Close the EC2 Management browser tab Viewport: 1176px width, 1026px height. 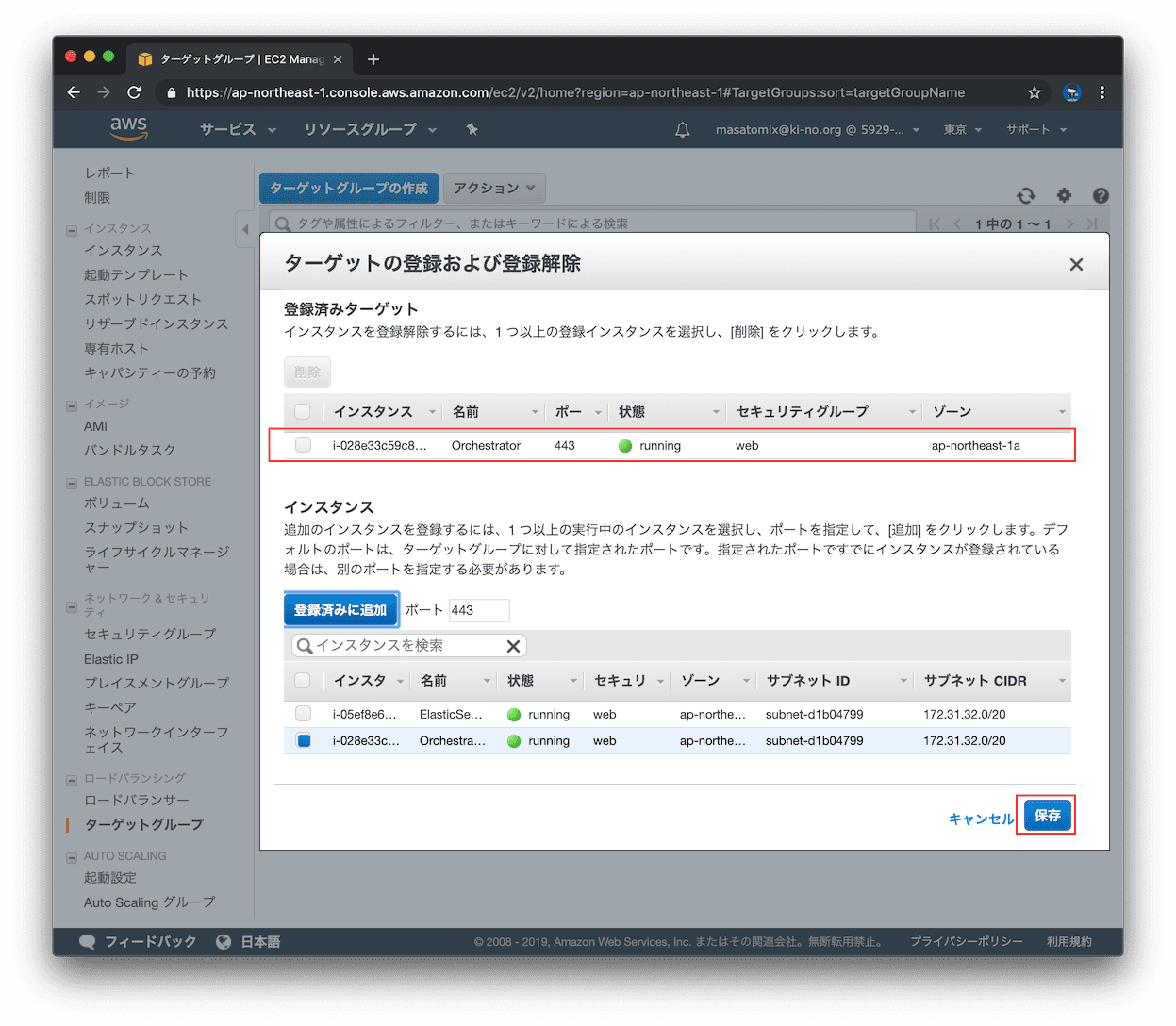coord(338,59)
